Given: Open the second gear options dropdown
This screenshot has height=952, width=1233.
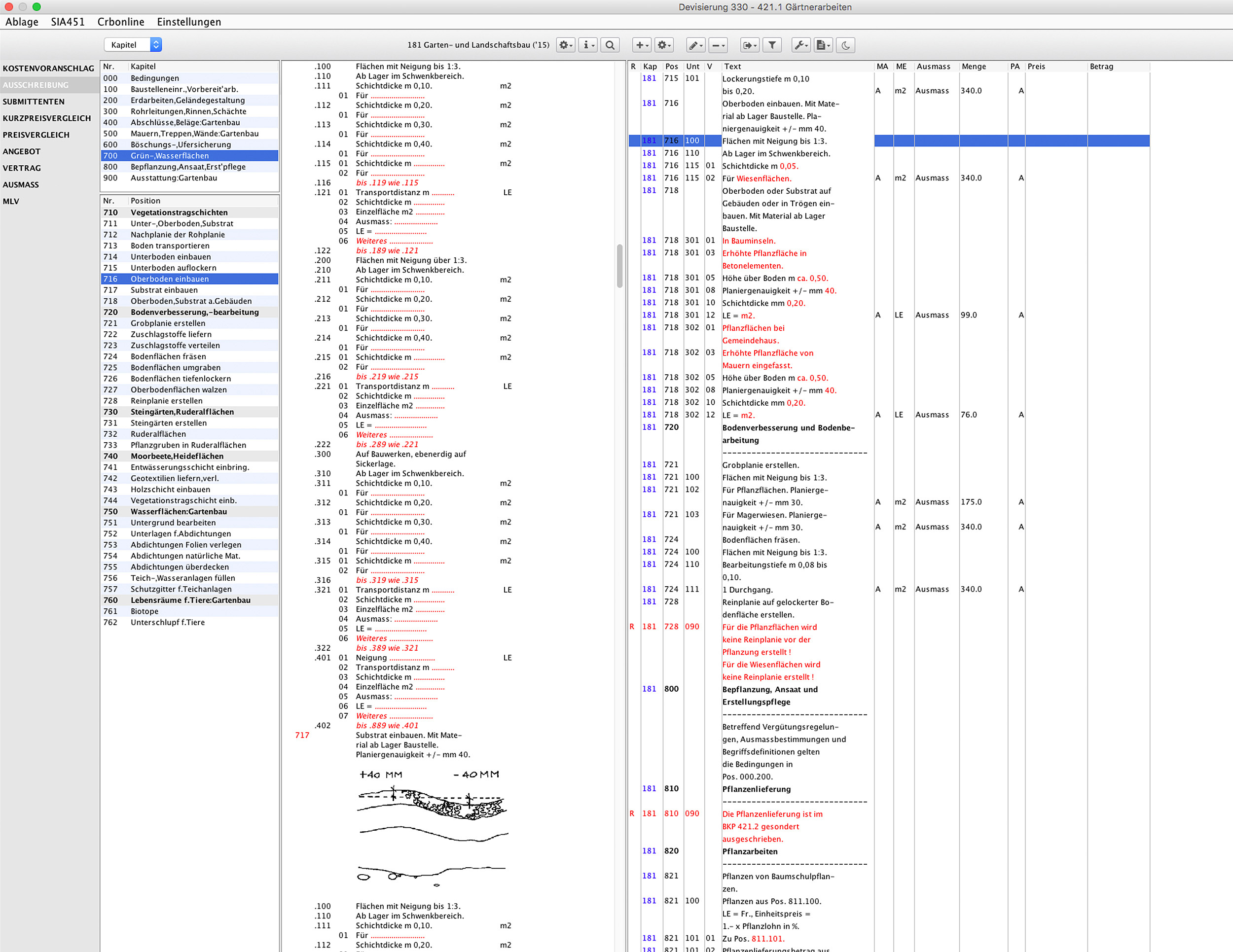Looking at the screenshot, I should click(664, 45).
